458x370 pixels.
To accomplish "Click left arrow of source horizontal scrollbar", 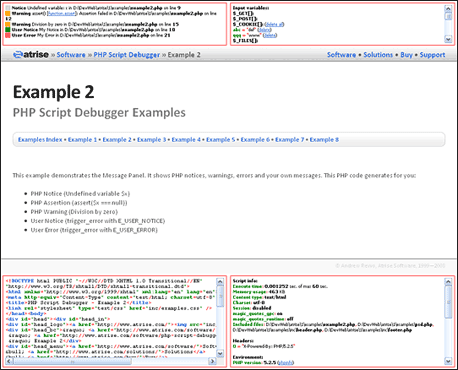I will (9, 361).
